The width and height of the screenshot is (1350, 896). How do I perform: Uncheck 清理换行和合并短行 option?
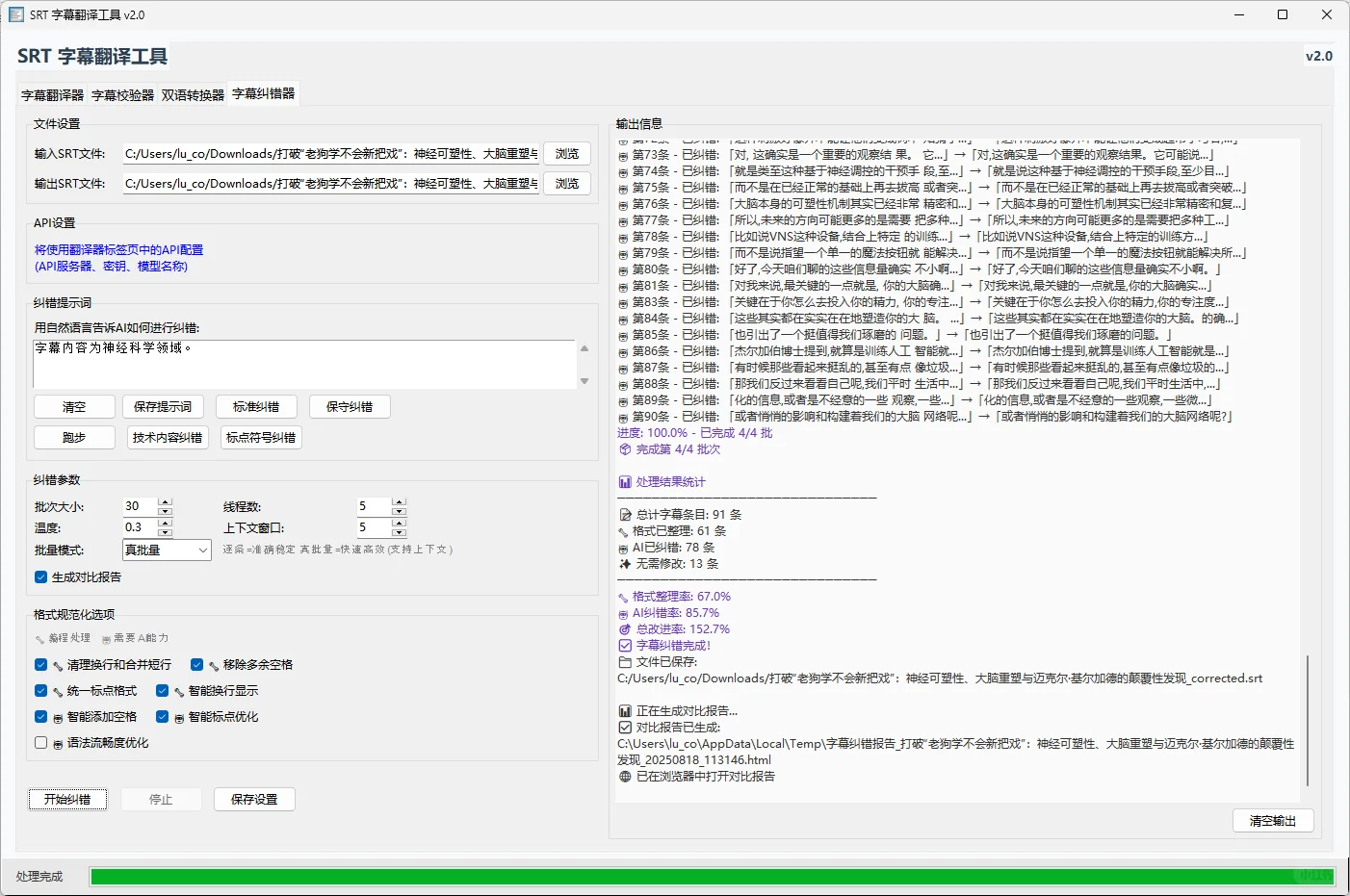pyautogui.click(x=40, y=665)
